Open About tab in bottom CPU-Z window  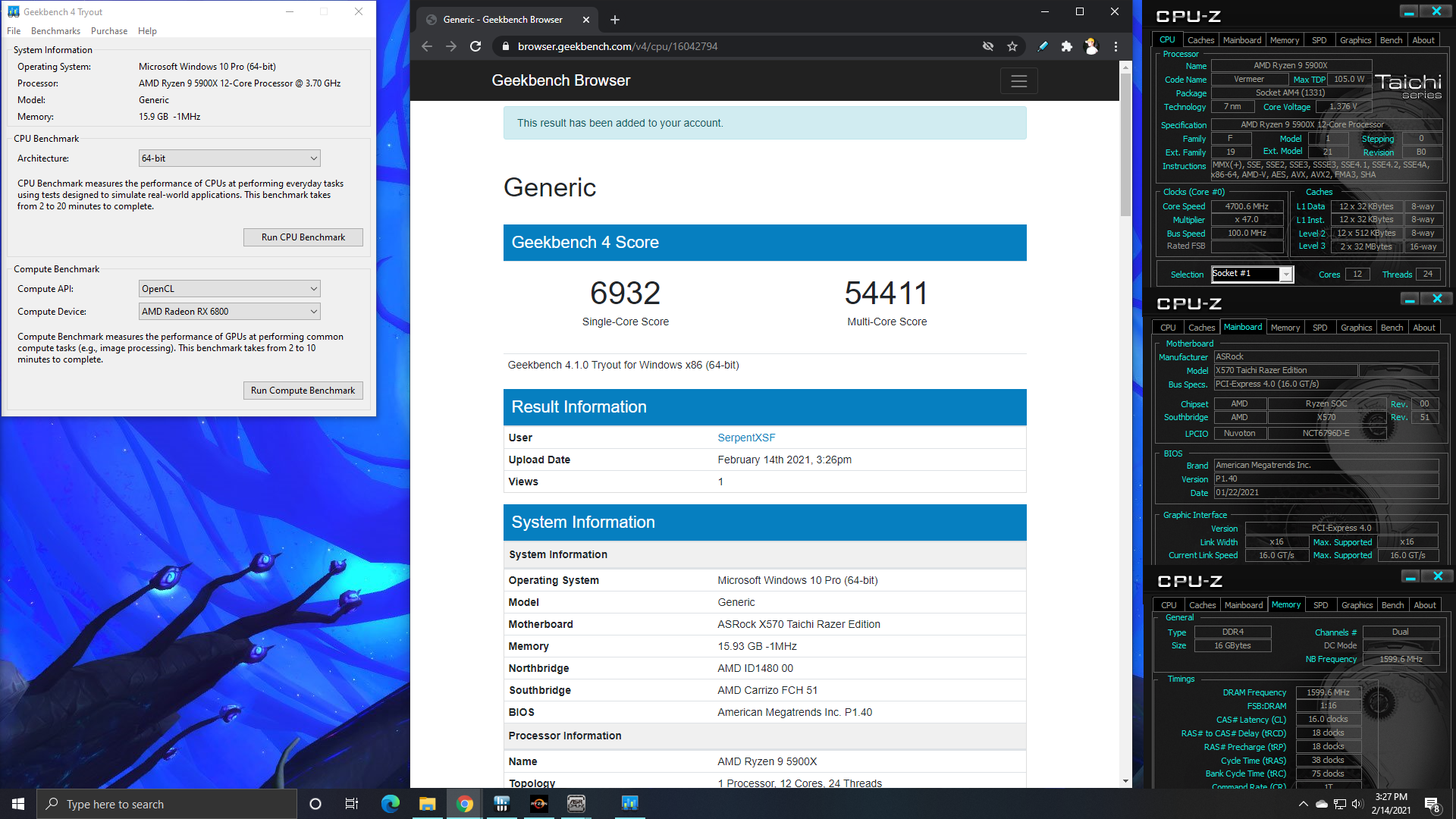(x=1424, y=605)
